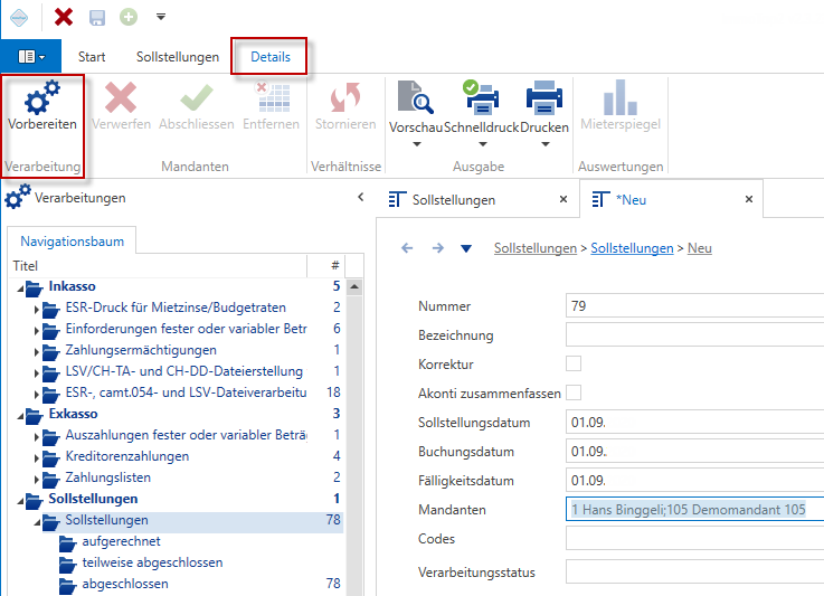The height and width of the screenshot is (596, 824).
Task: Click the Vorbereiten gears icon
Action: tap(43, 97)
